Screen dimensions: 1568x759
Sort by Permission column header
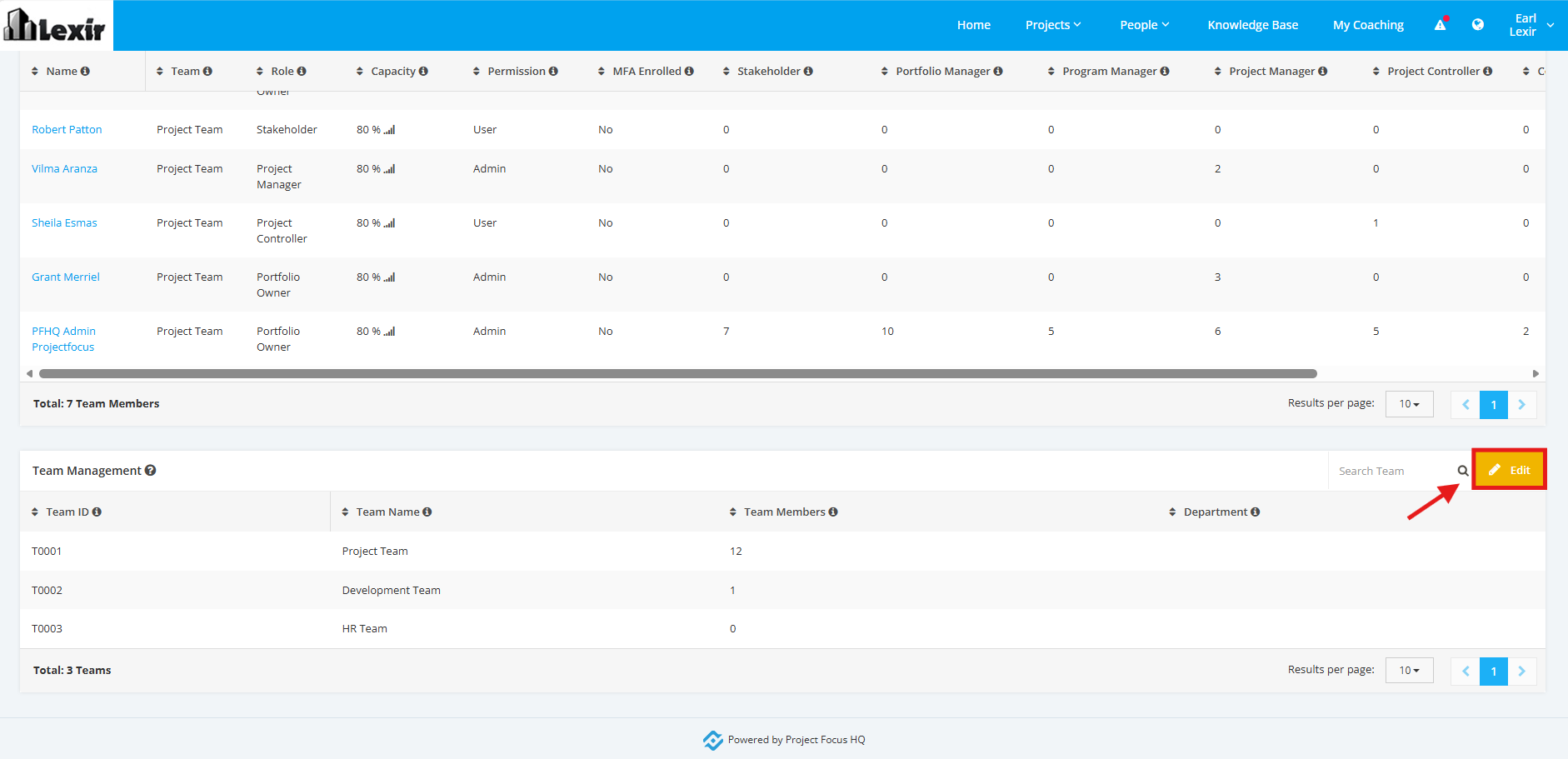tap(515, 72)
